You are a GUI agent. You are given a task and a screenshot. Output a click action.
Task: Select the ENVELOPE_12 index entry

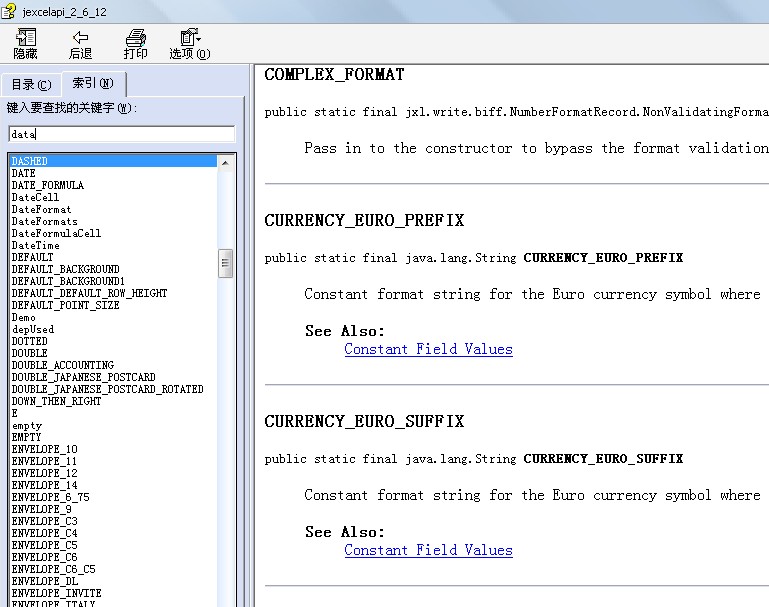click(45, 474)
